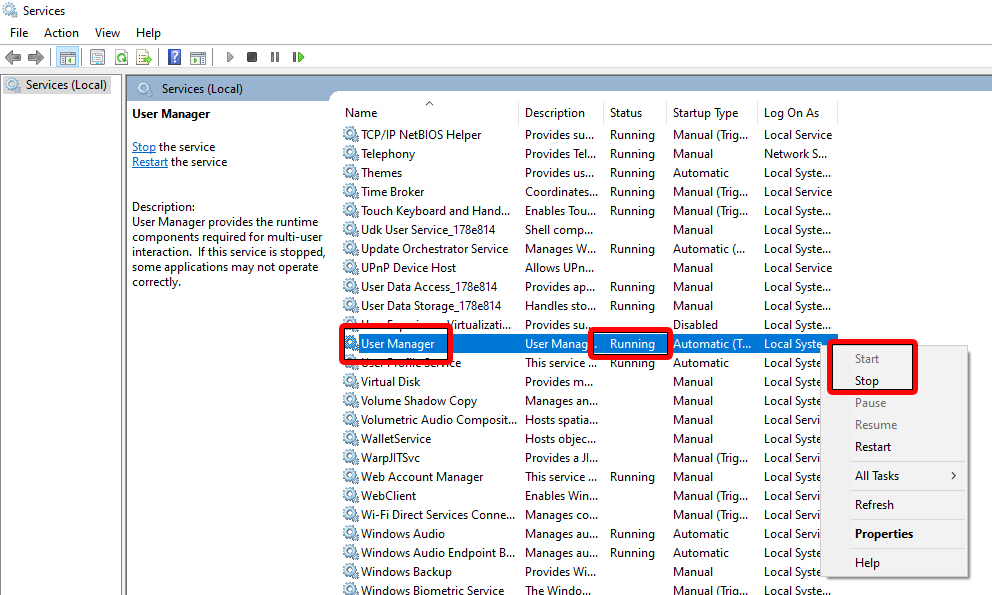
Task: Click the Help icon on the toolbar
Action: pos(173,57)
